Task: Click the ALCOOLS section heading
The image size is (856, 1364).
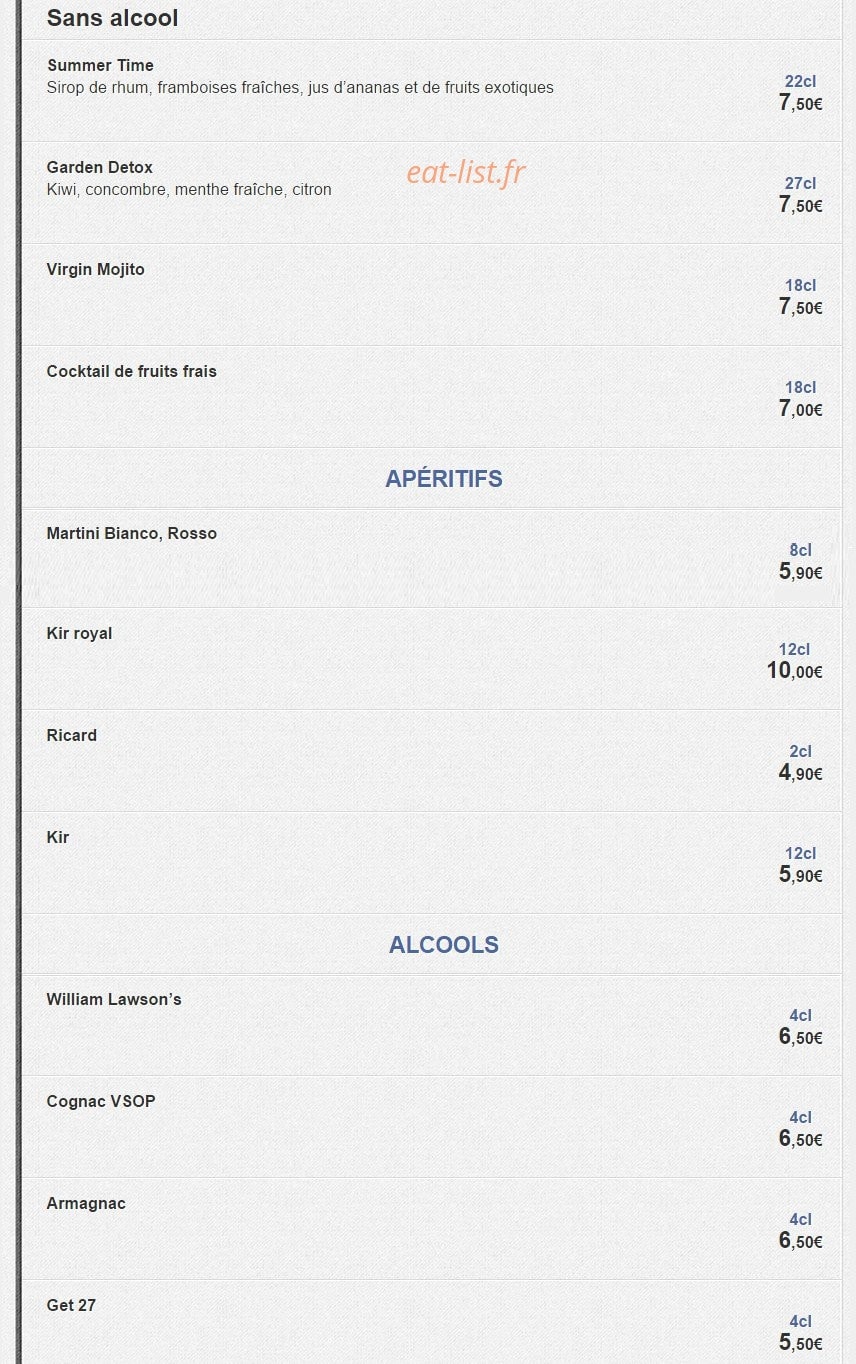Action: [444, 945]
